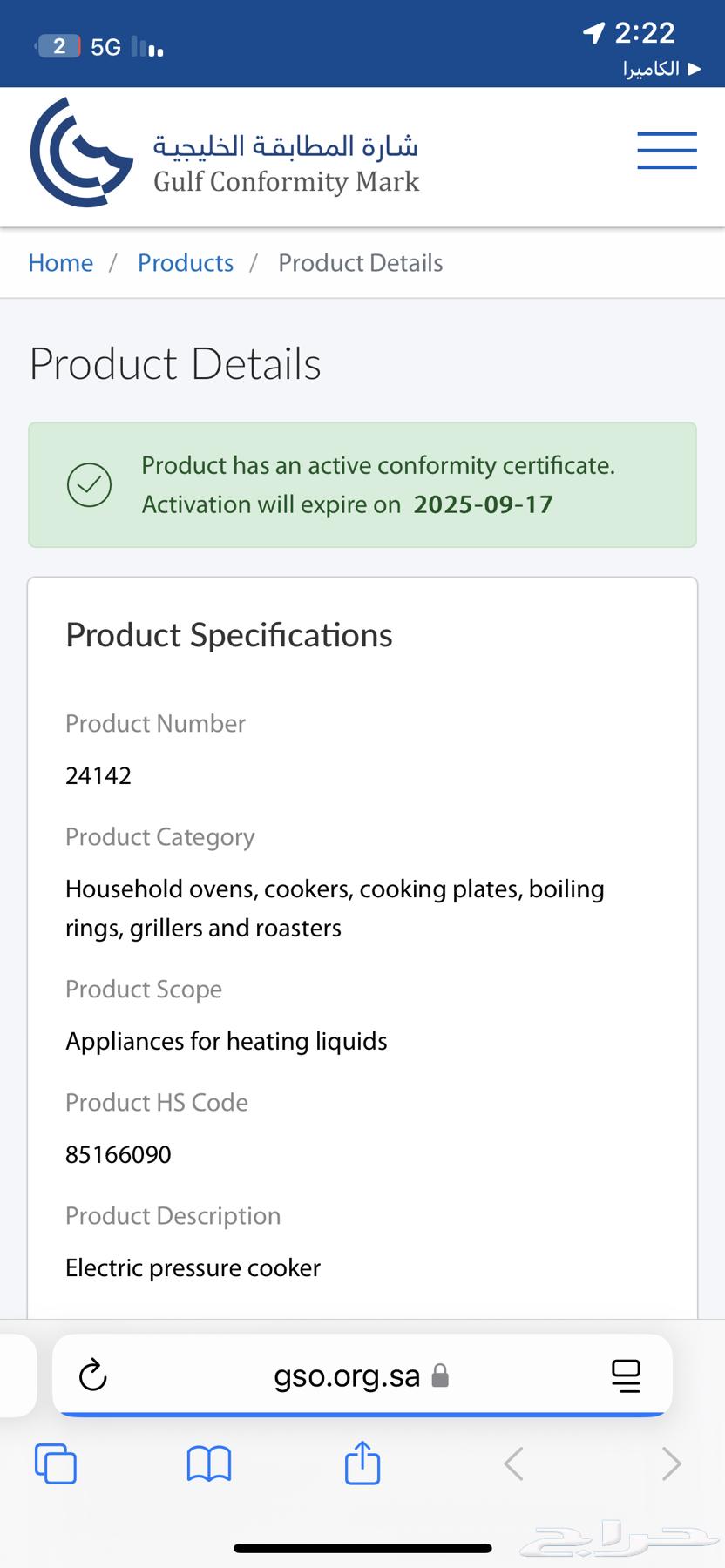Image resolution: width=725 pixels, height=1568 pixels.
Task: Tap the share sheet icon
Action: (x=362, y=1462)
